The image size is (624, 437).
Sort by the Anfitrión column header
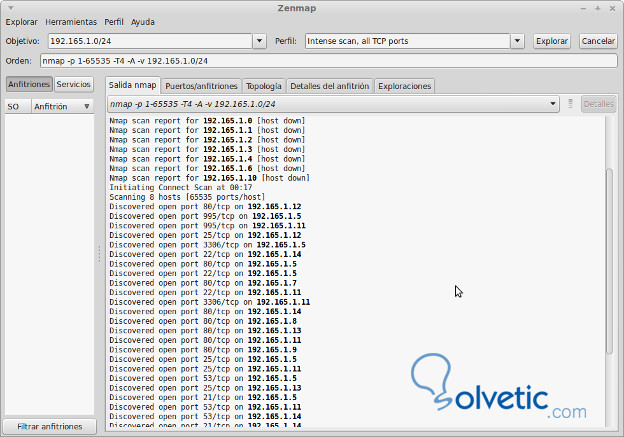62,107
